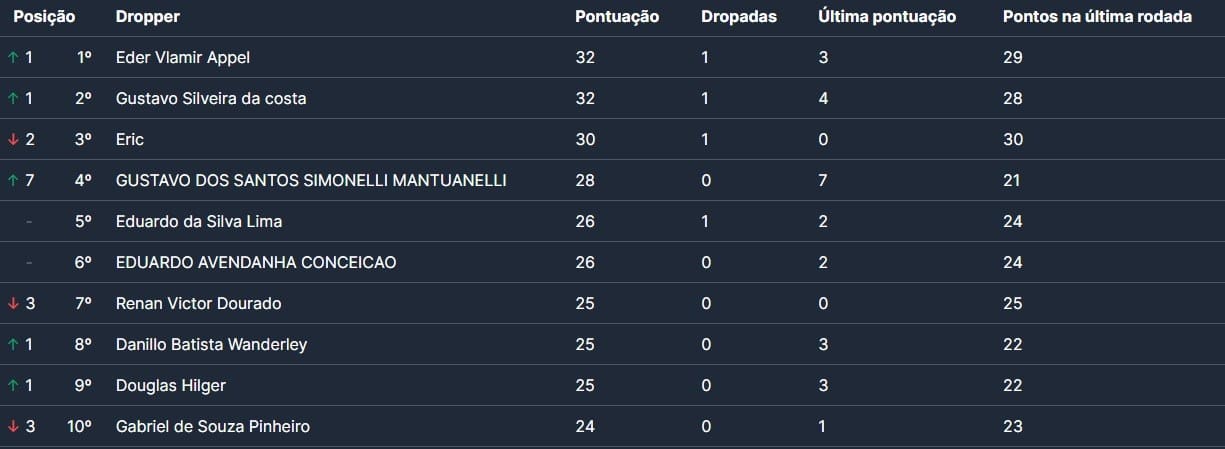Open EDUARDO AVENDANHA CONCEICAO row

[256, 263]
